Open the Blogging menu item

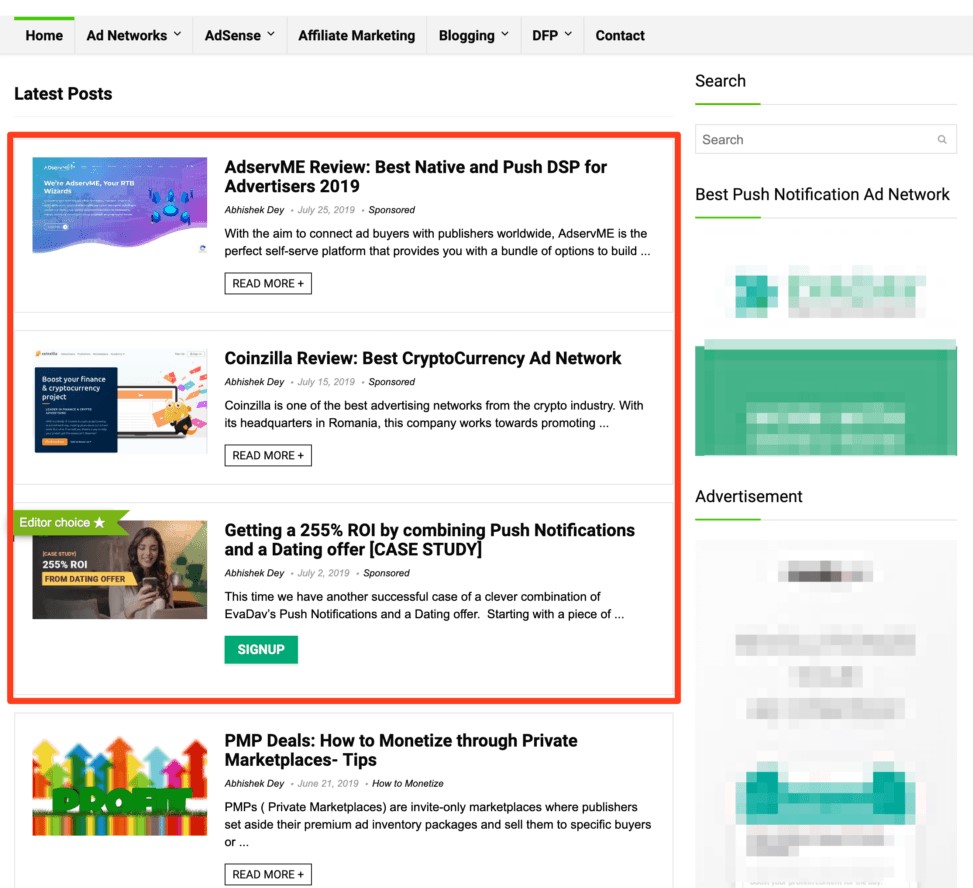coord(467,35)
